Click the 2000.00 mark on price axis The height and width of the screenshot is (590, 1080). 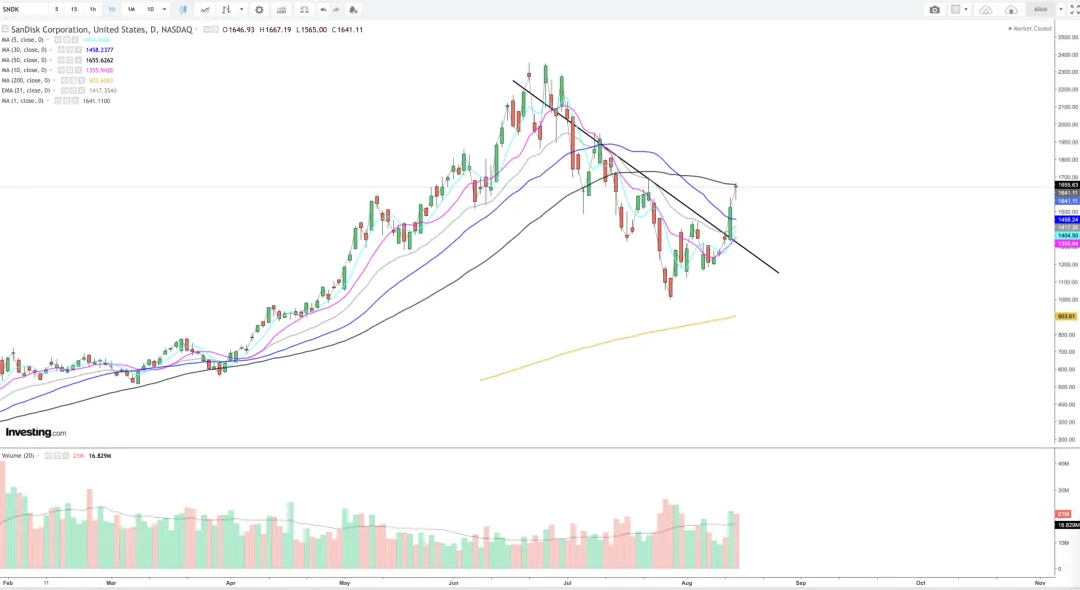click(1068, 125)
